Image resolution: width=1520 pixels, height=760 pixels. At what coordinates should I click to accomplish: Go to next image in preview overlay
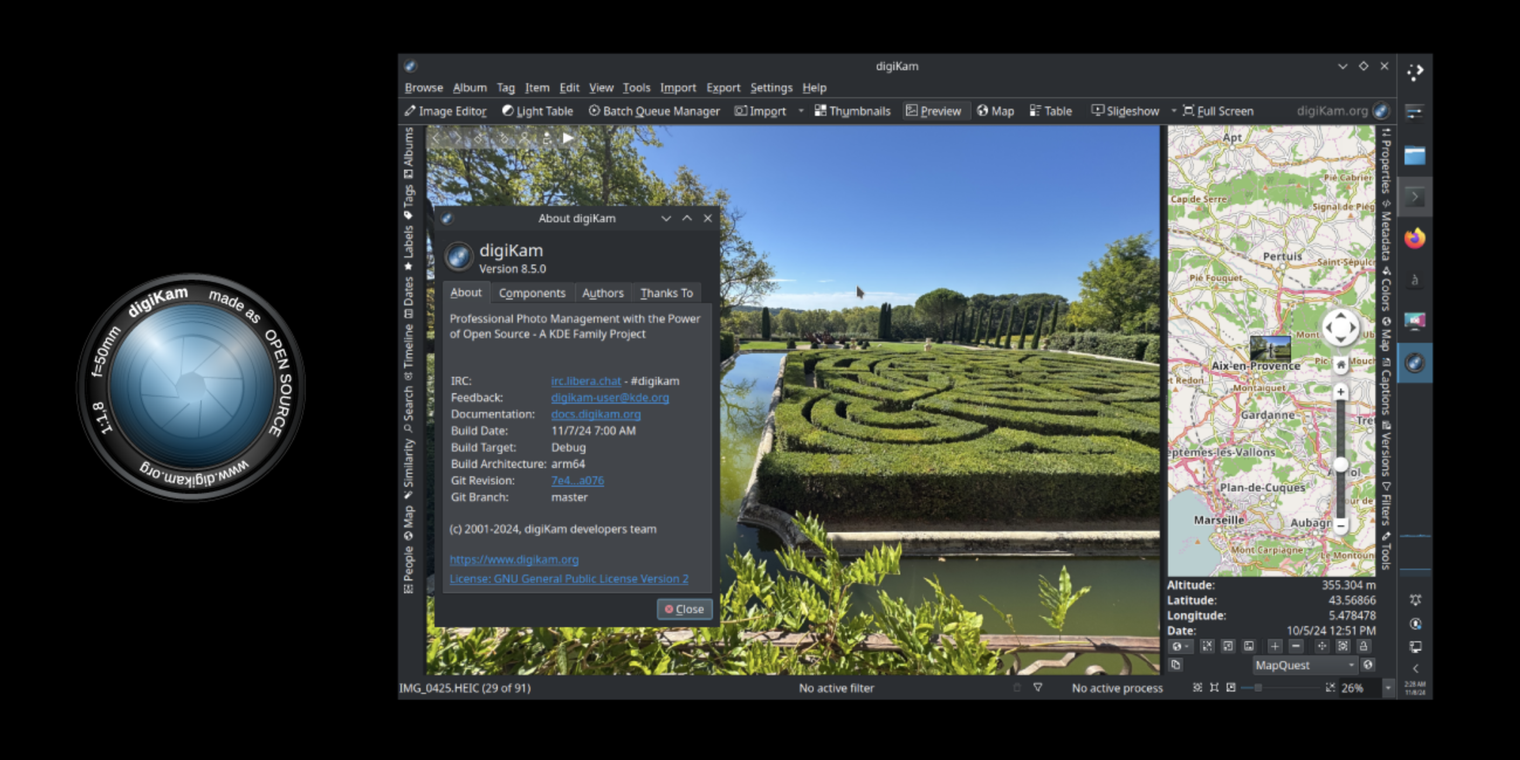point(456,138)
